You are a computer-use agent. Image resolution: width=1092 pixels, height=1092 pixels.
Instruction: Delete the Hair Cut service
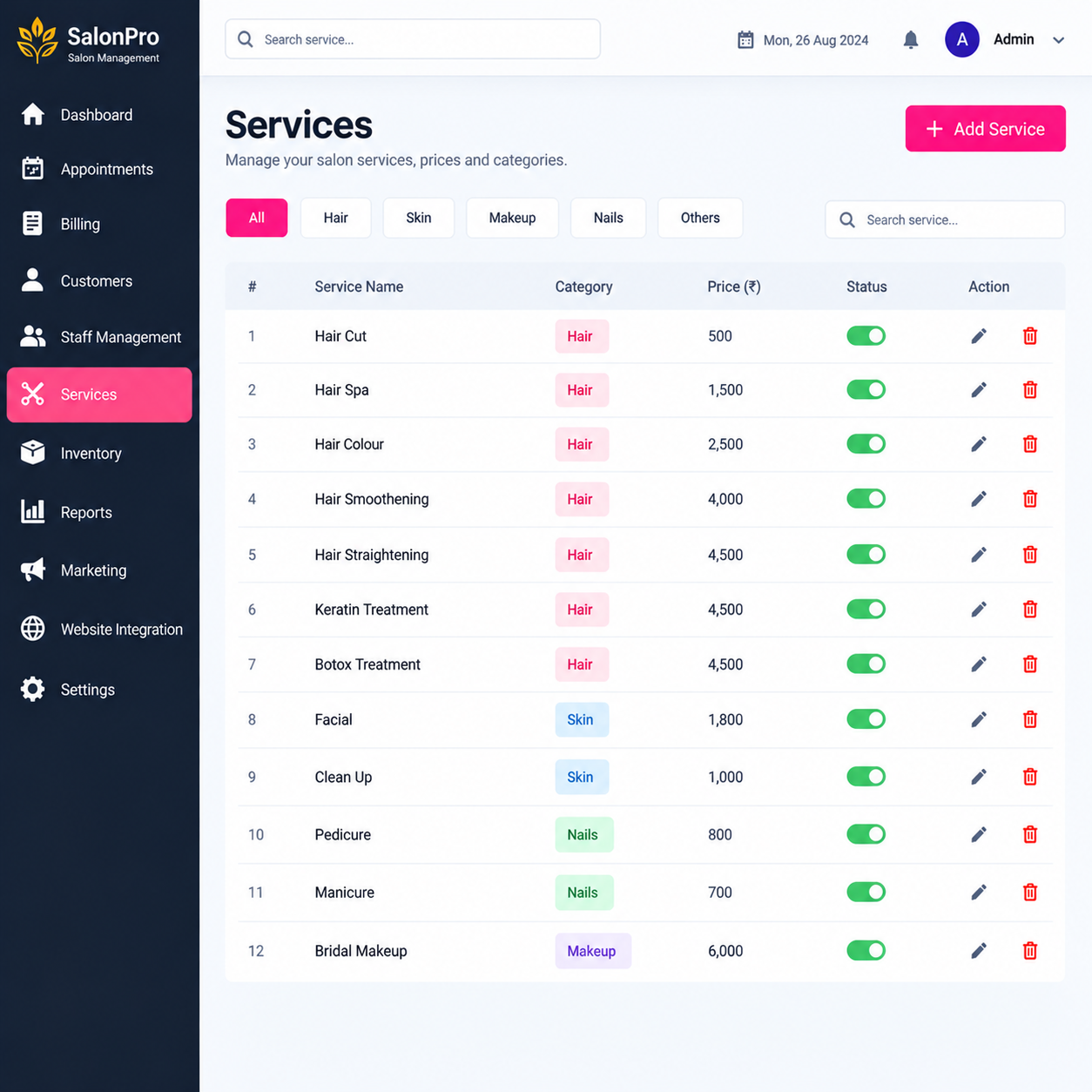click(x=1030, y=336)
